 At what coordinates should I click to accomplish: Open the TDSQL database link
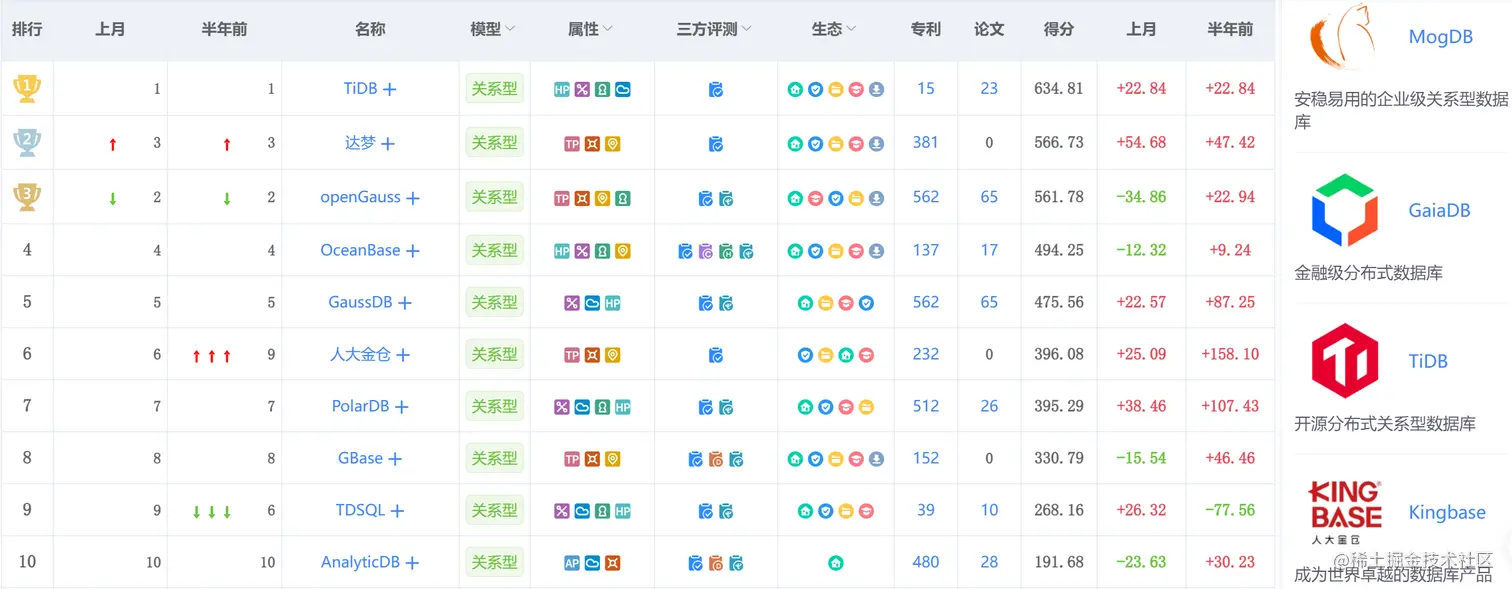tap(360, 510)
